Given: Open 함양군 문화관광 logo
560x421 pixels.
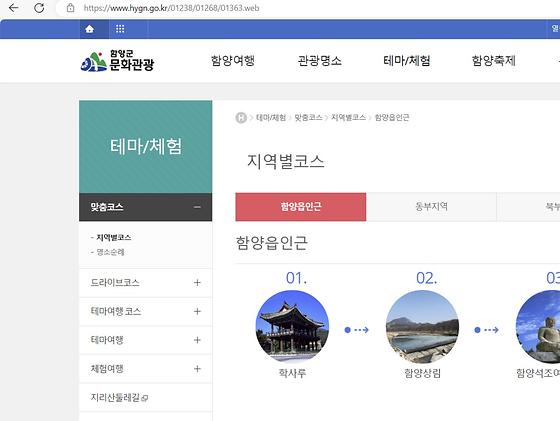Looking at the screenshot, I should [x=117, y=61].
